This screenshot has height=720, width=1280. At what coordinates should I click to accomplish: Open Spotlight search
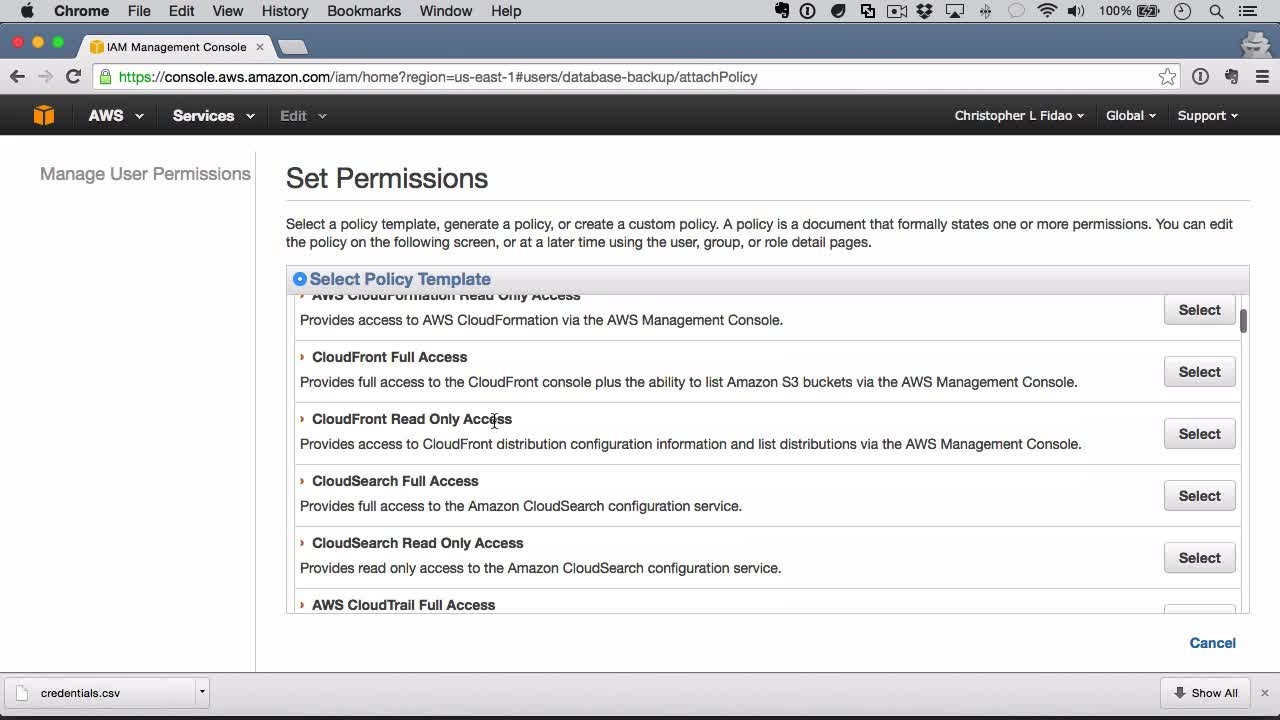coord(1216,11)
